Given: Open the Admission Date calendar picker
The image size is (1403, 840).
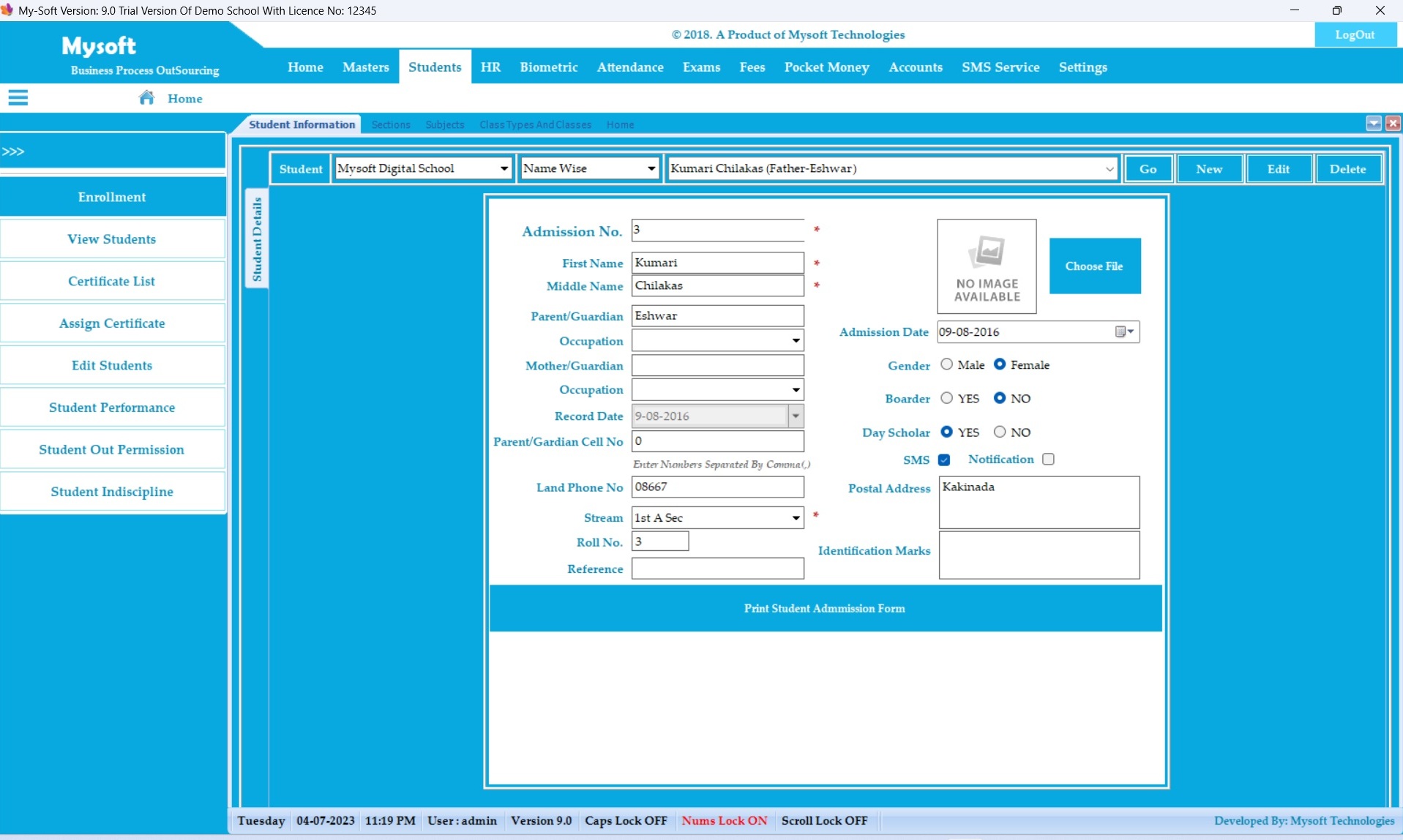Looking at the screenshot, I should click(1124, 332).
